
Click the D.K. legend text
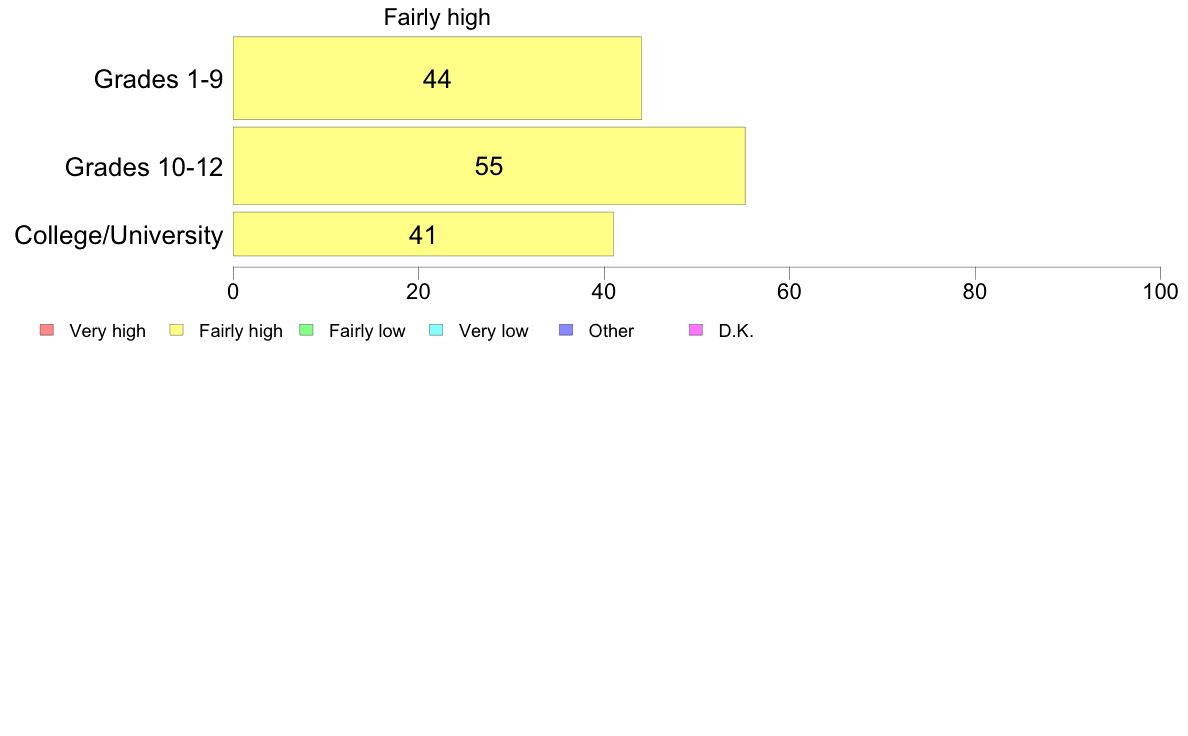(736, 331)
